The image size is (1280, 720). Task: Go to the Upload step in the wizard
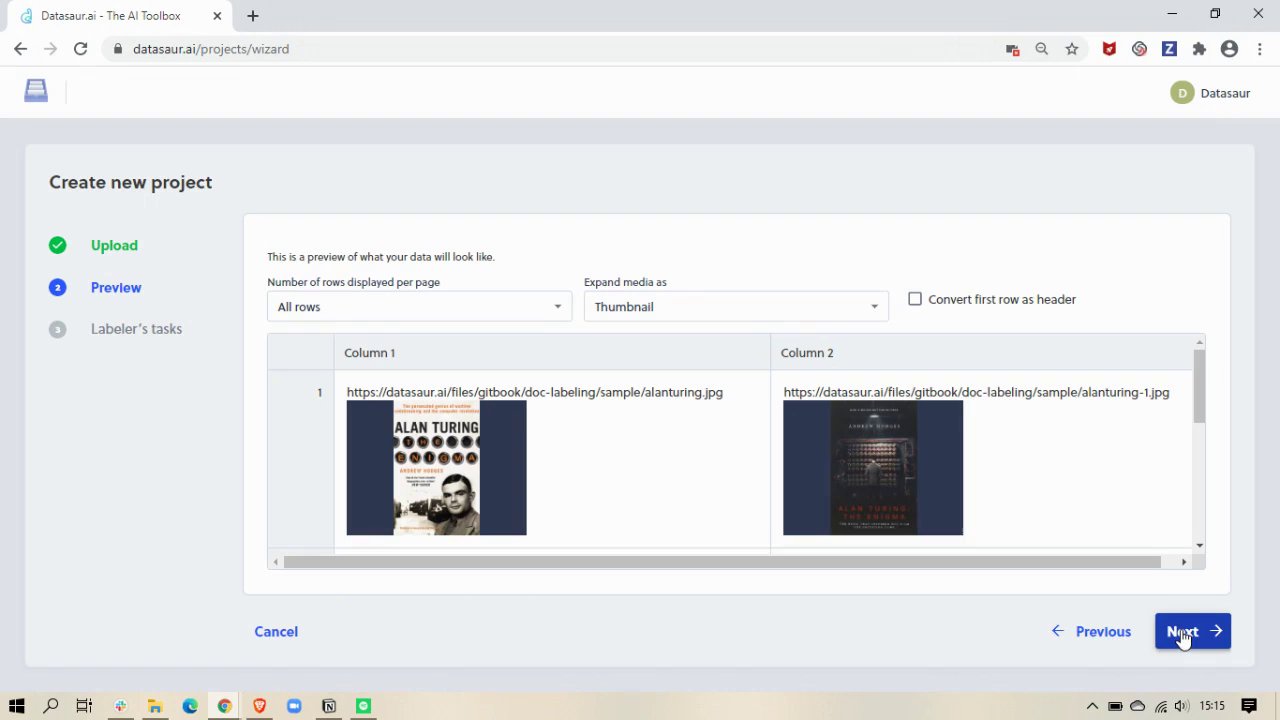tap(114, 245)
